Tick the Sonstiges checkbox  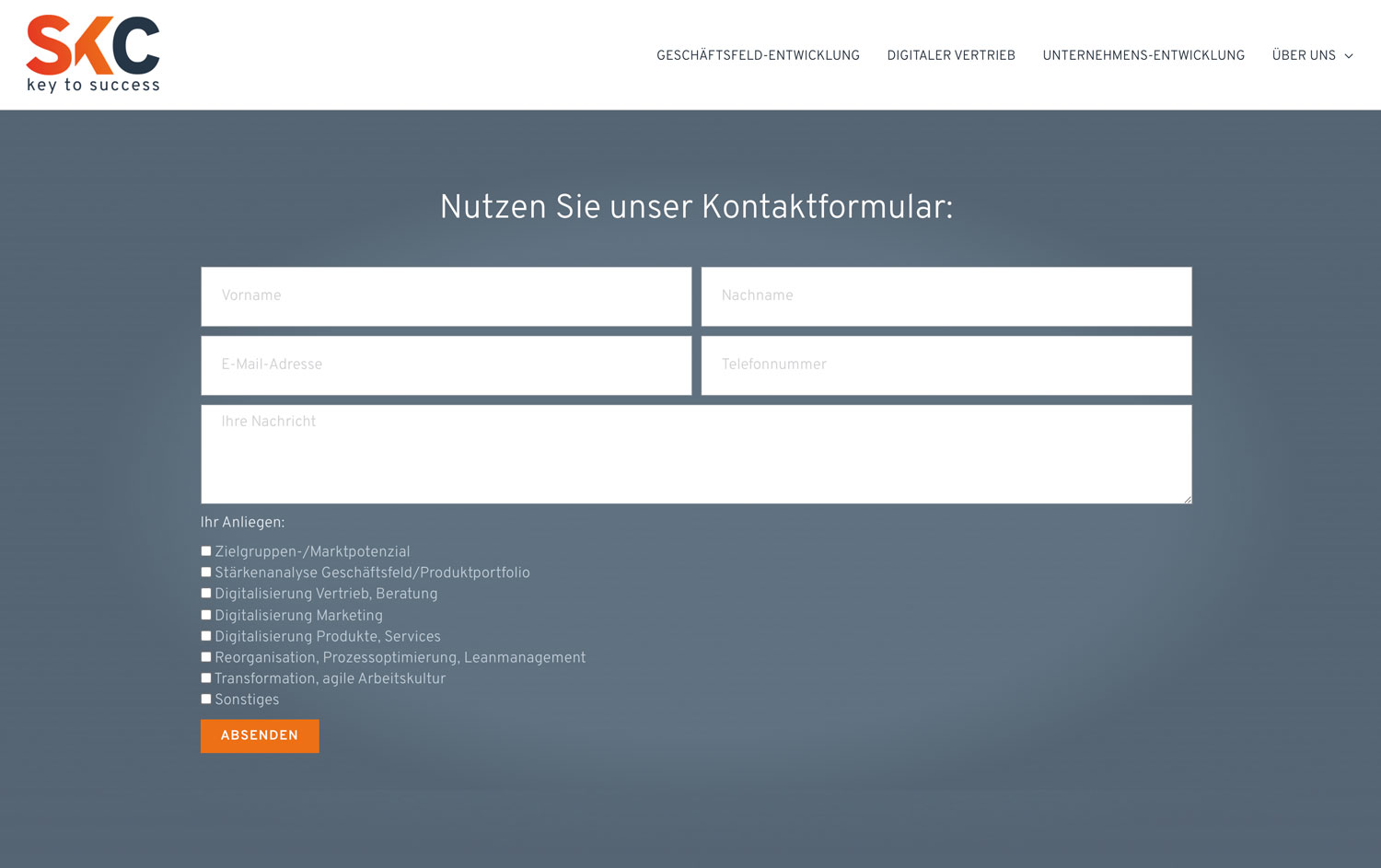tap(206, 700)
